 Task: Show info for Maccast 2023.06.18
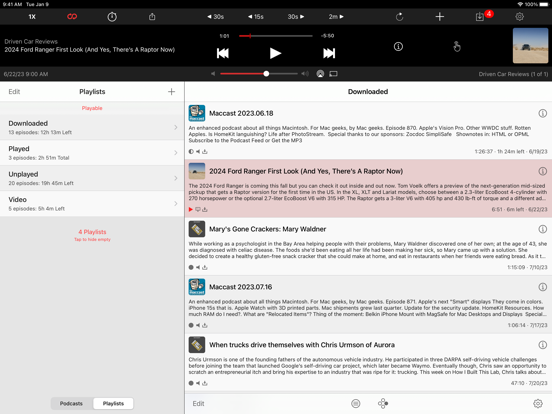[542, 113]
